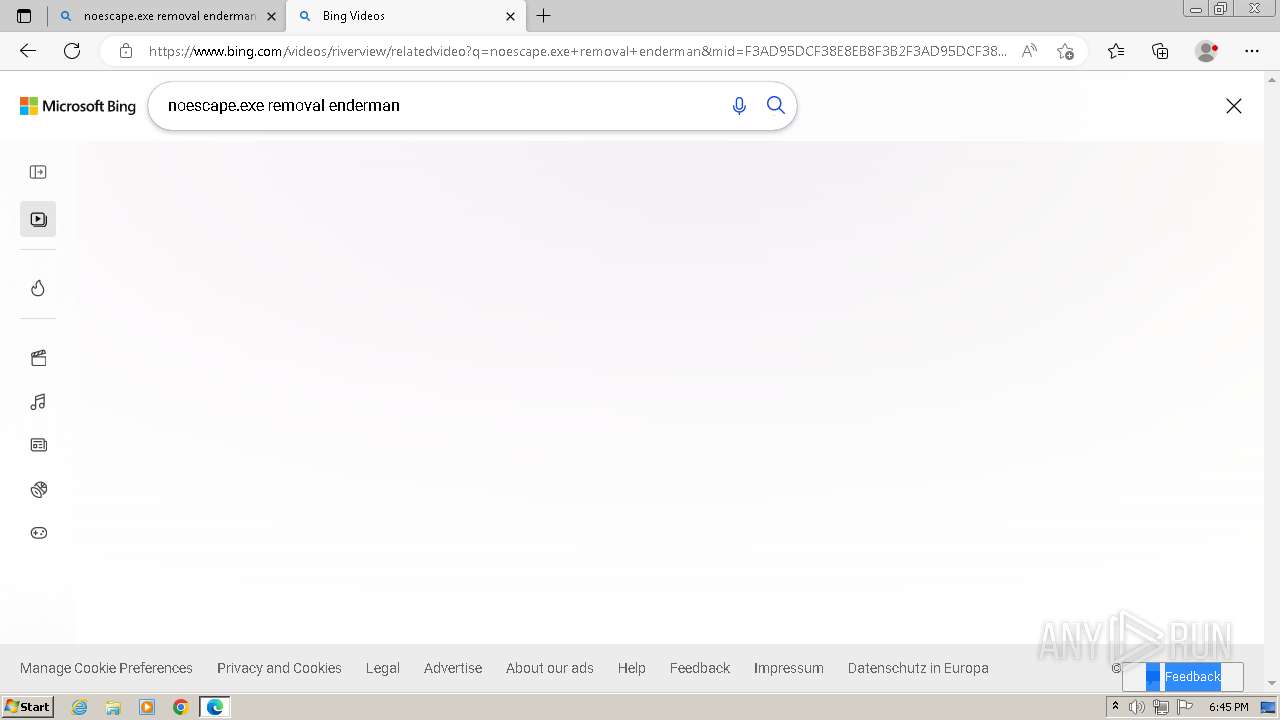
Task: Go back to the previous page
Action: pyautogui.click(x=28, y=51)
